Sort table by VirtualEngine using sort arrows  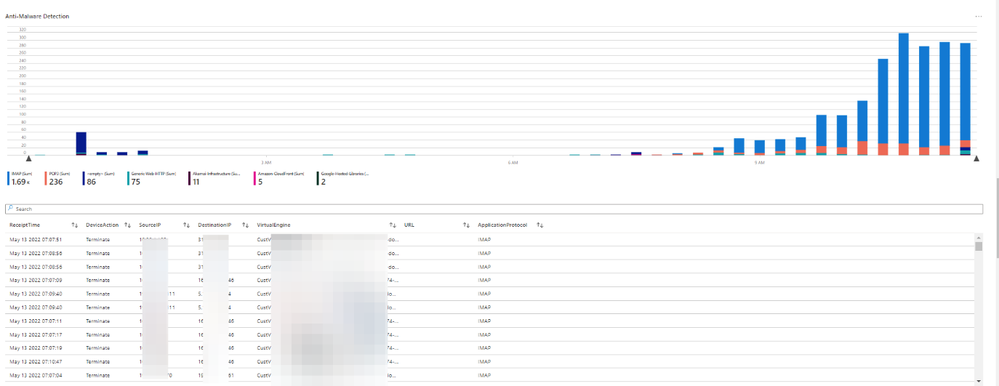pos(392,225)
